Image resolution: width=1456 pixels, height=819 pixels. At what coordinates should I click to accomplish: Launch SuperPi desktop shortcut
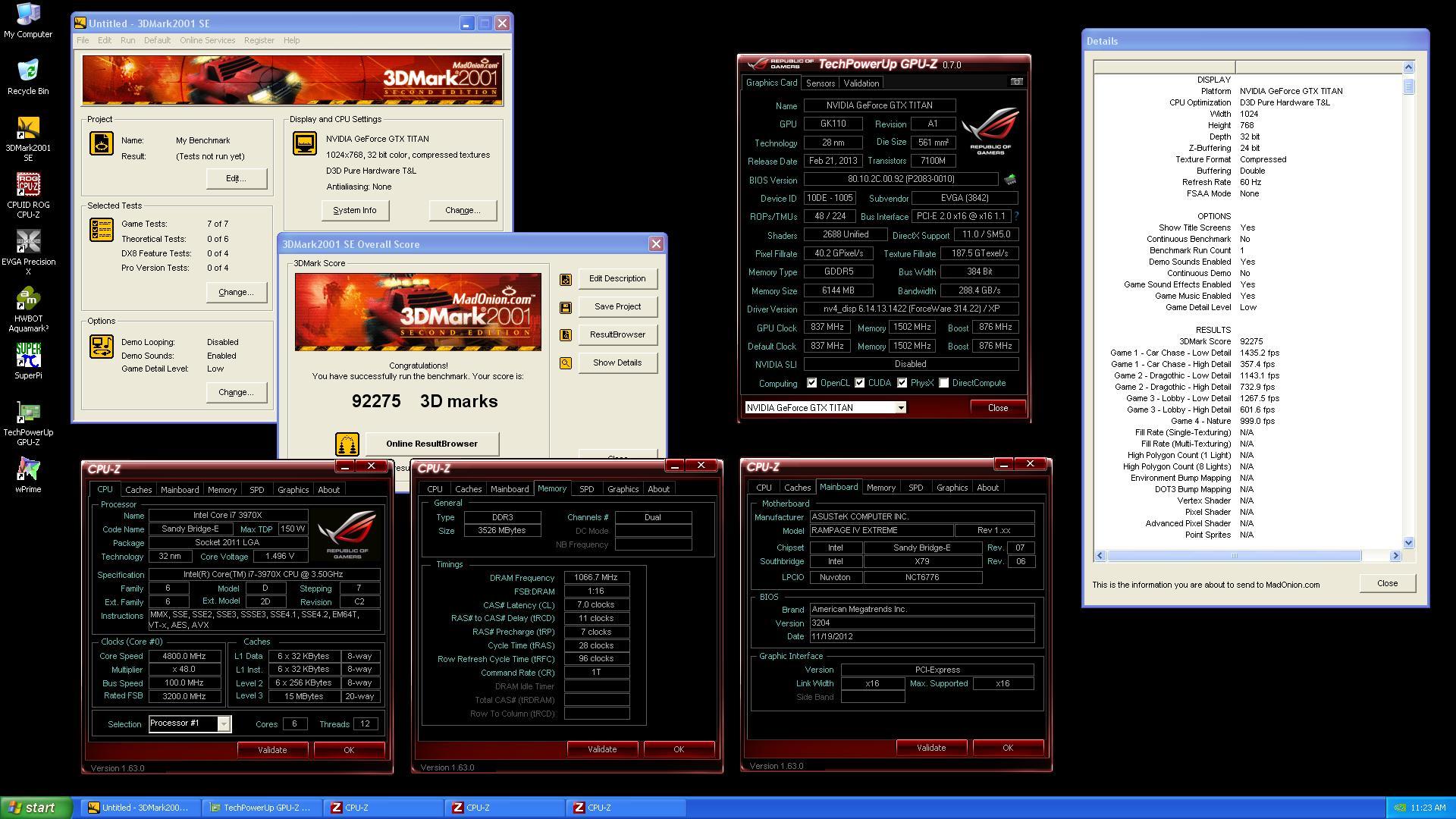28,361
